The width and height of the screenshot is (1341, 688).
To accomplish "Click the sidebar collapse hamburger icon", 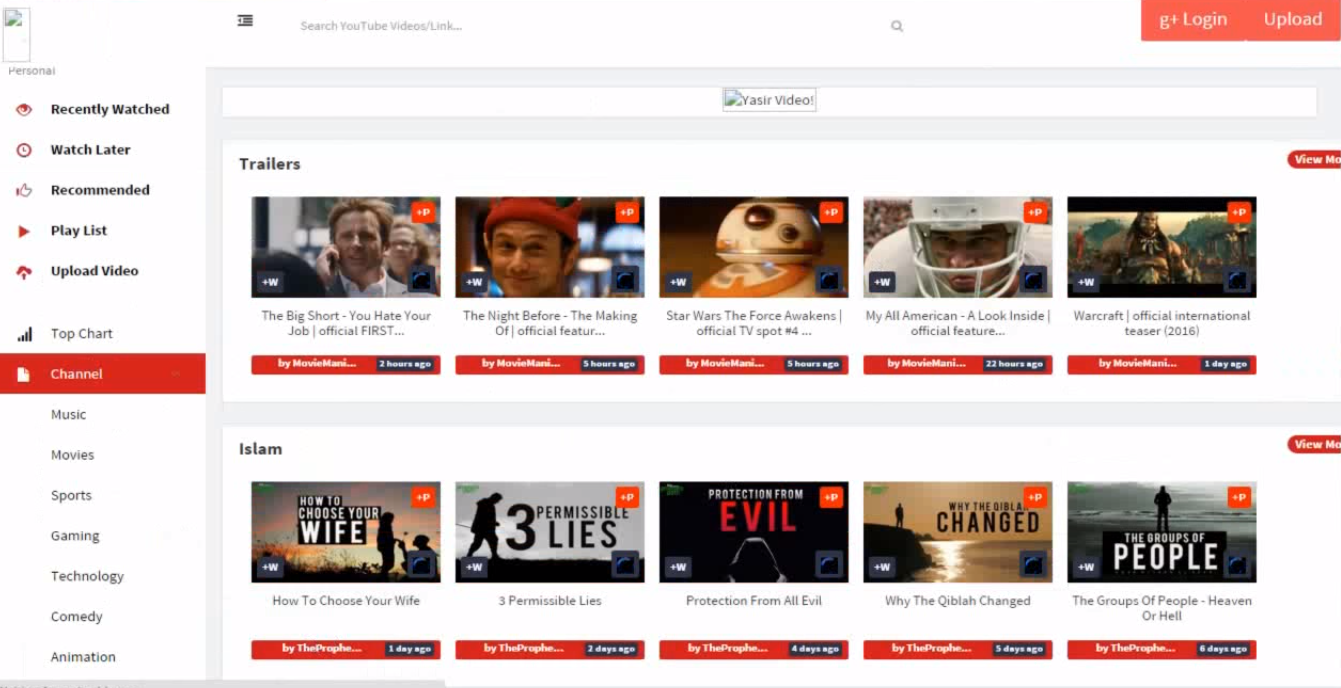I will (245, 21).
